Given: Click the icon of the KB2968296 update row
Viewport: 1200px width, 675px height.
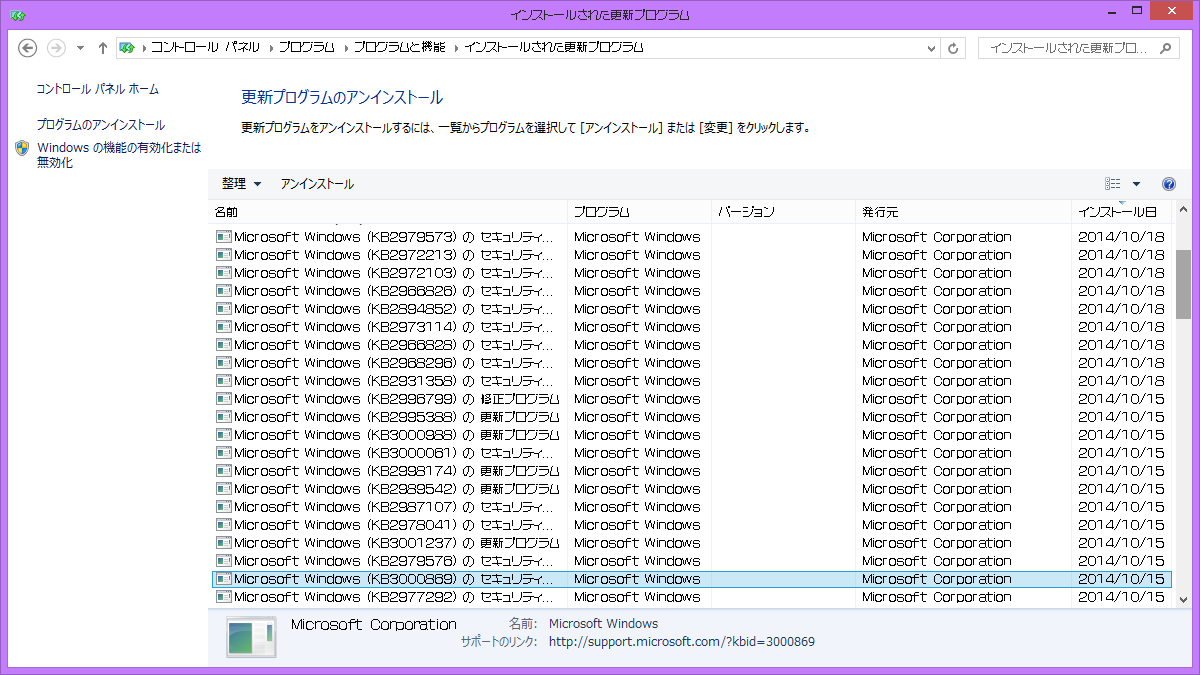Looking at the screenshot, I should [224, 363].
